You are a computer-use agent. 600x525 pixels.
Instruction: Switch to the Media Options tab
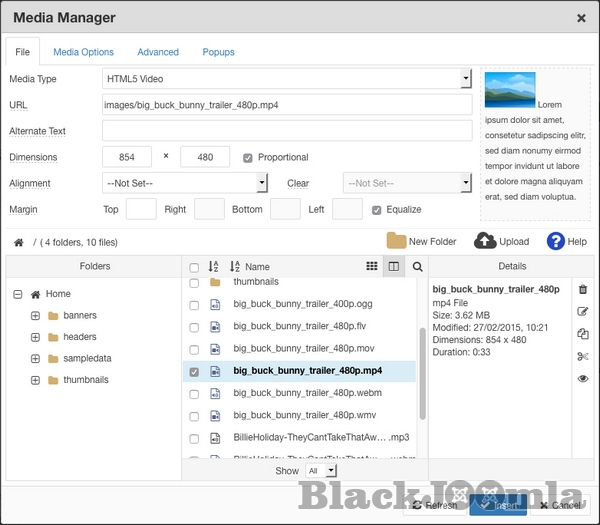click(x=83, y=52)
